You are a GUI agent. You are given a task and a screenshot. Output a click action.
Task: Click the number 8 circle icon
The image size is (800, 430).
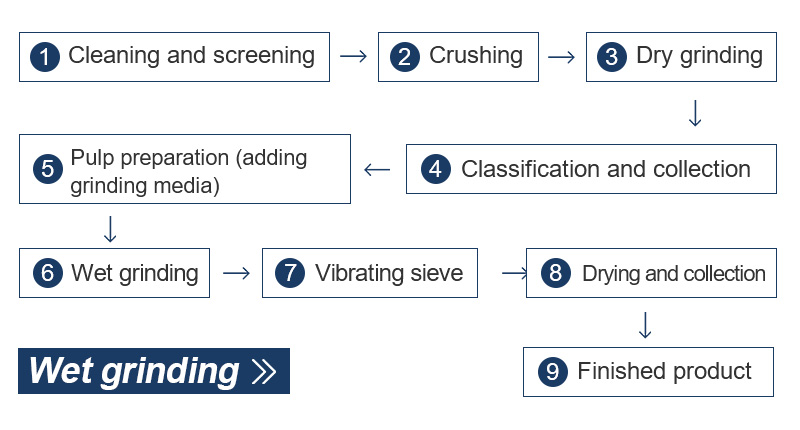pos(554,274)
